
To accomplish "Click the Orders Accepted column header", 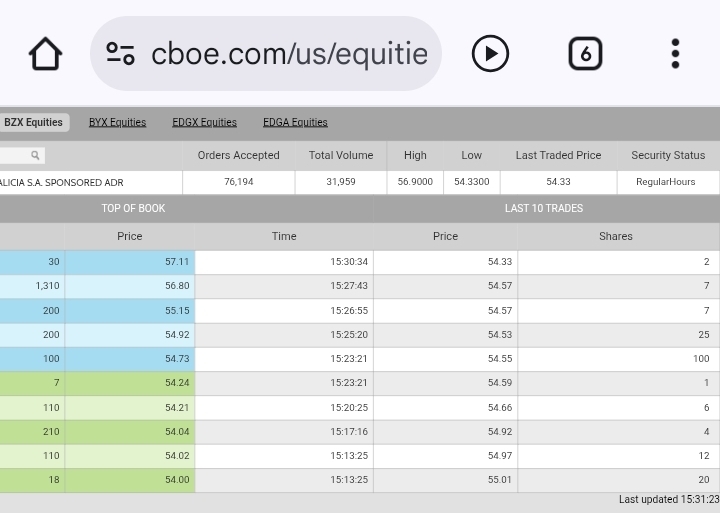I will [x=238, y=155].
